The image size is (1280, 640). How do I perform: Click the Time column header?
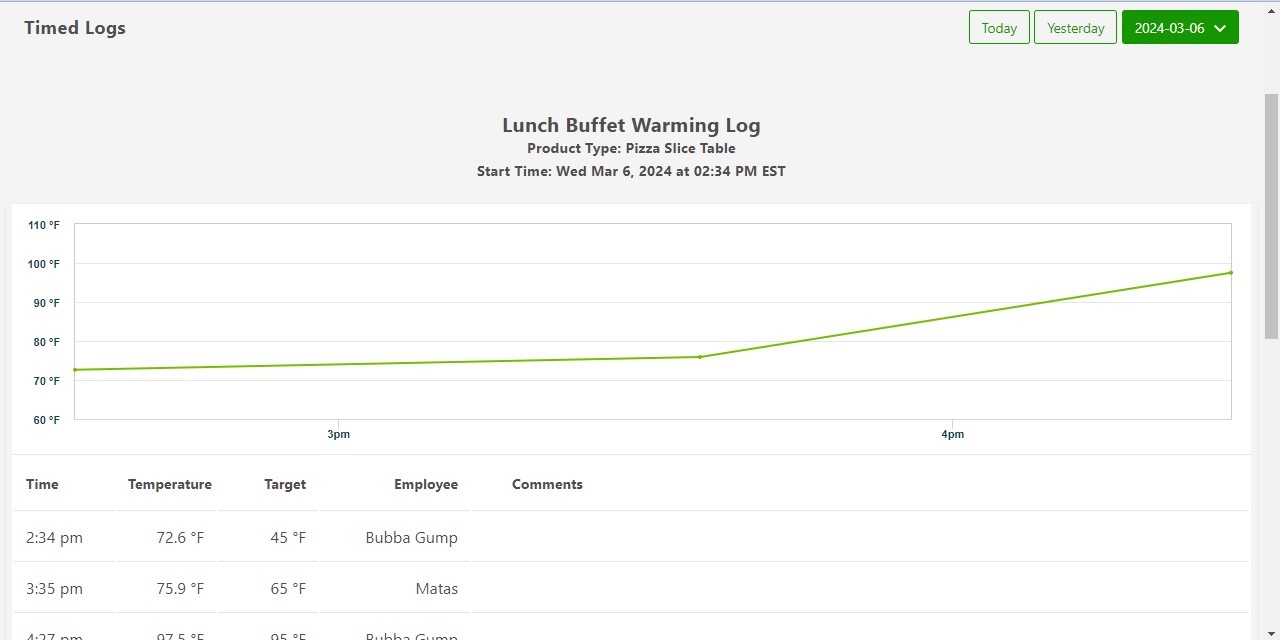coord(42,484)
